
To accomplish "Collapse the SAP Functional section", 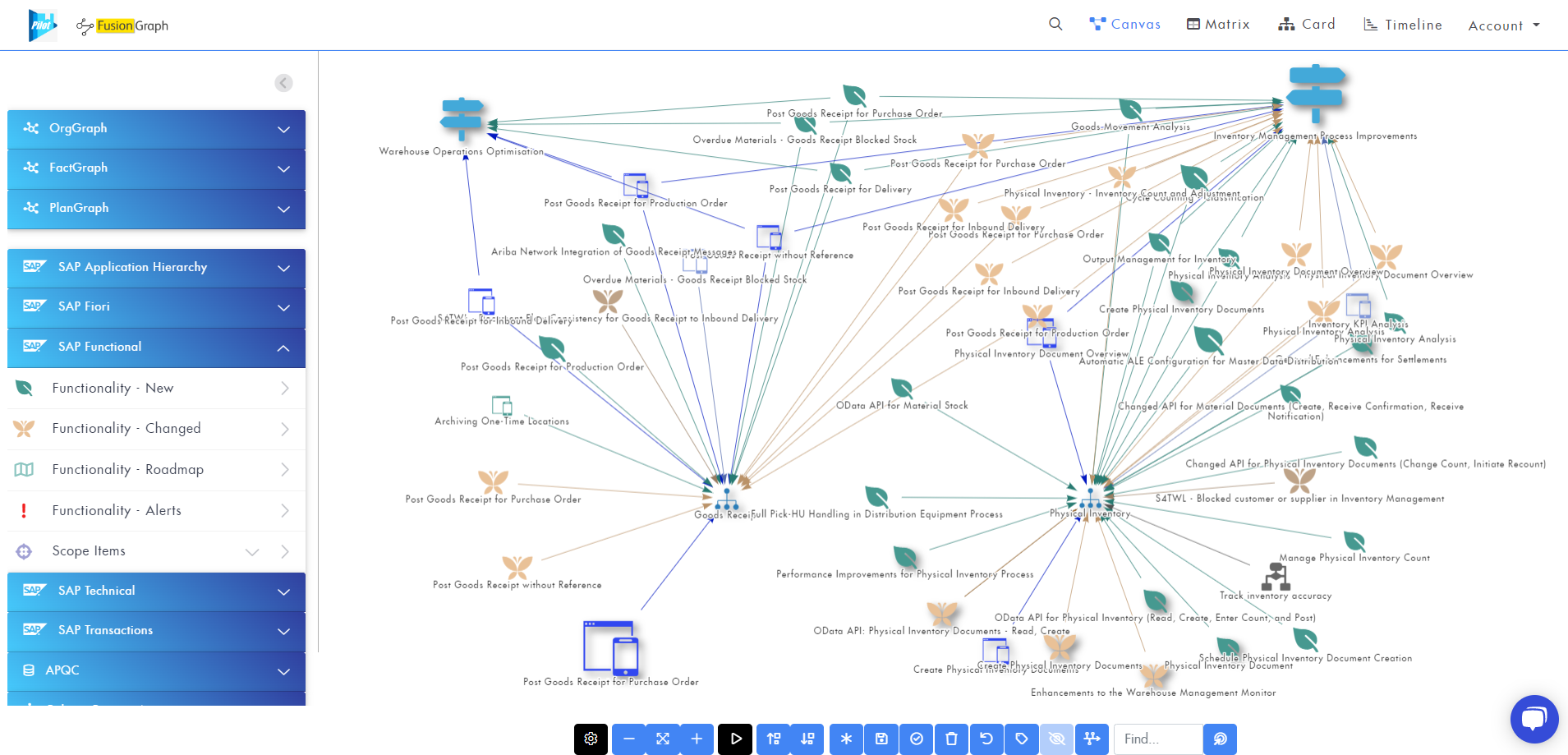I will tap(156, 347).
